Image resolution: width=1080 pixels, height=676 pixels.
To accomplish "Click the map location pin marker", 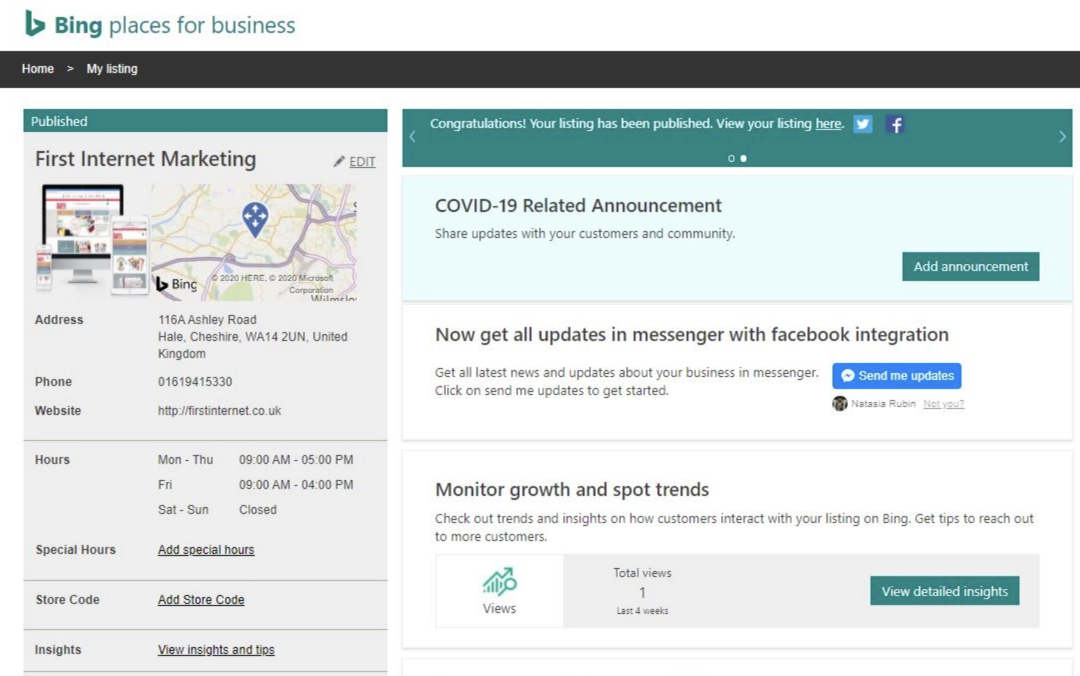I will [x=255, y=220].
